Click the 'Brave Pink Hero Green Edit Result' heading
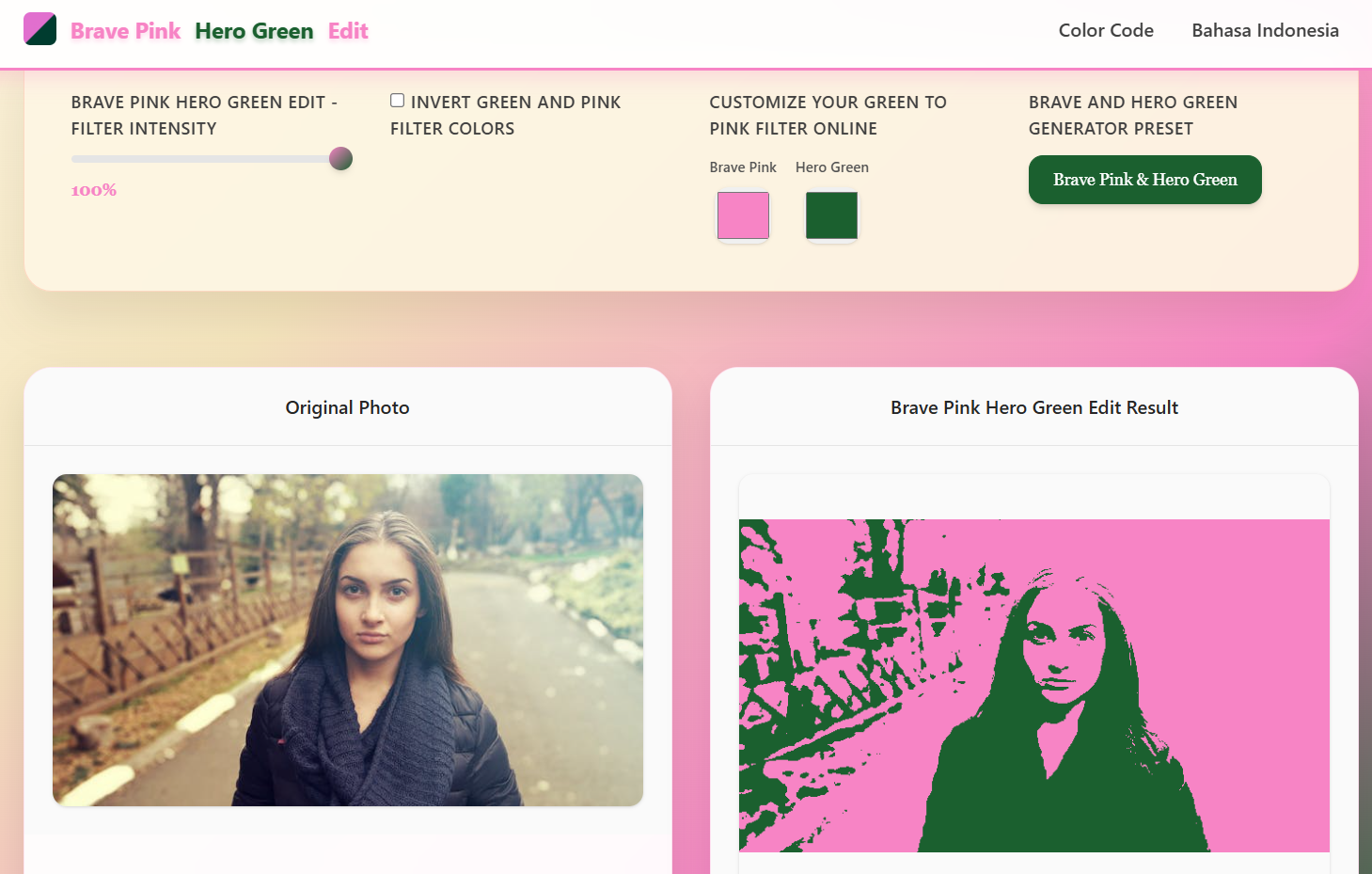 tap(1033, 407)
